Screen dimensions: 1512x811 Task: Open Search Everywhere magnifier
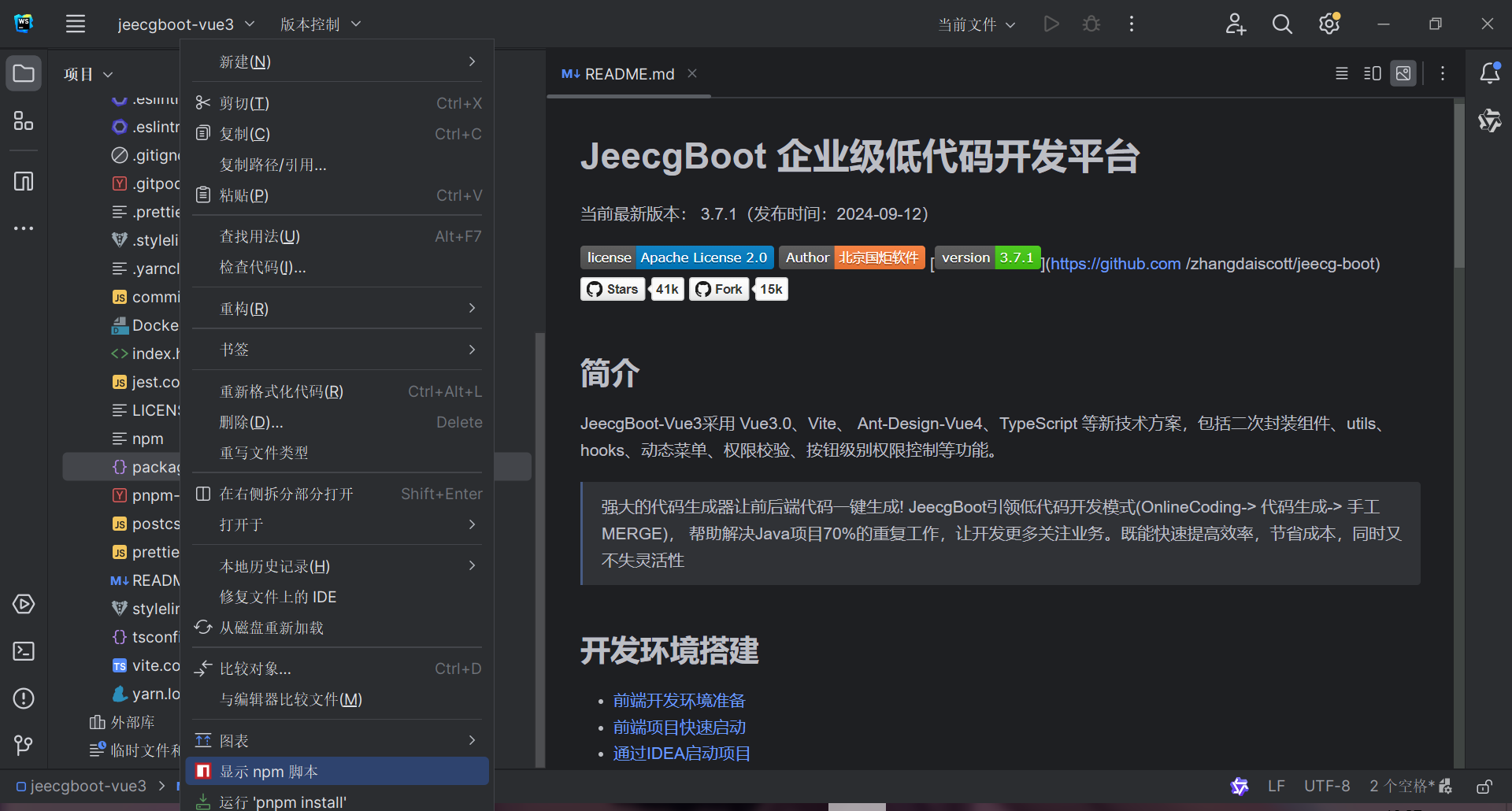click(1282, 24)
